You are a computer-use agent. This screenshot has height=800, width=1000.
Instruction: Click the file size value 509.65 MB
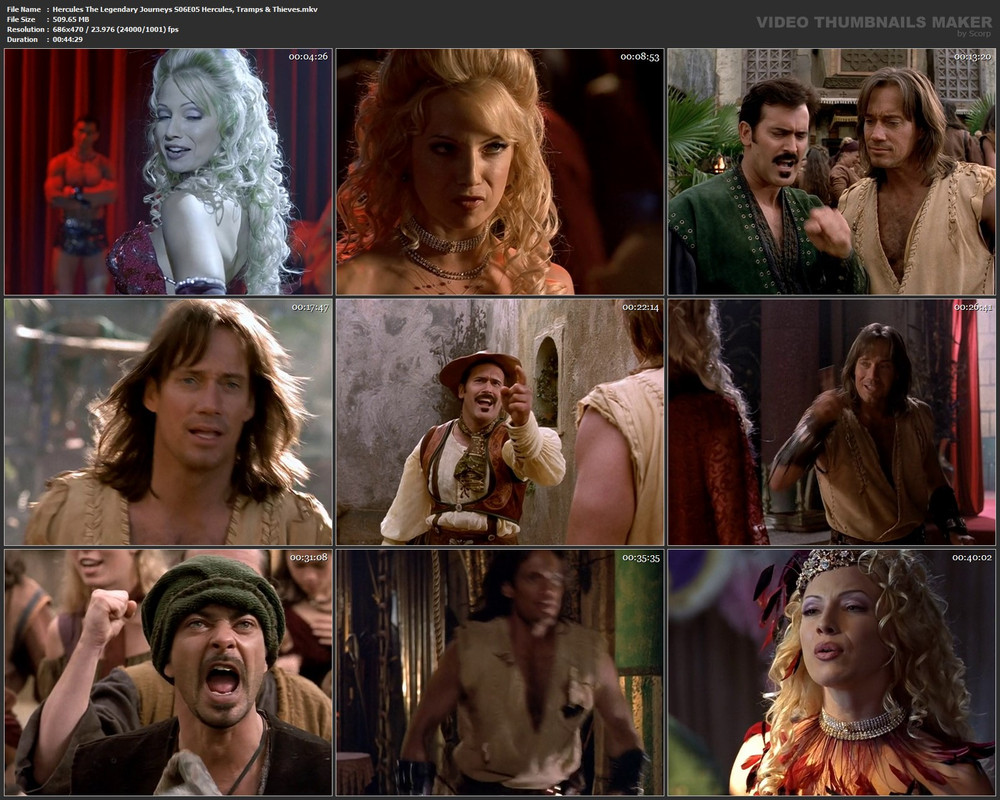pos(71,20)
